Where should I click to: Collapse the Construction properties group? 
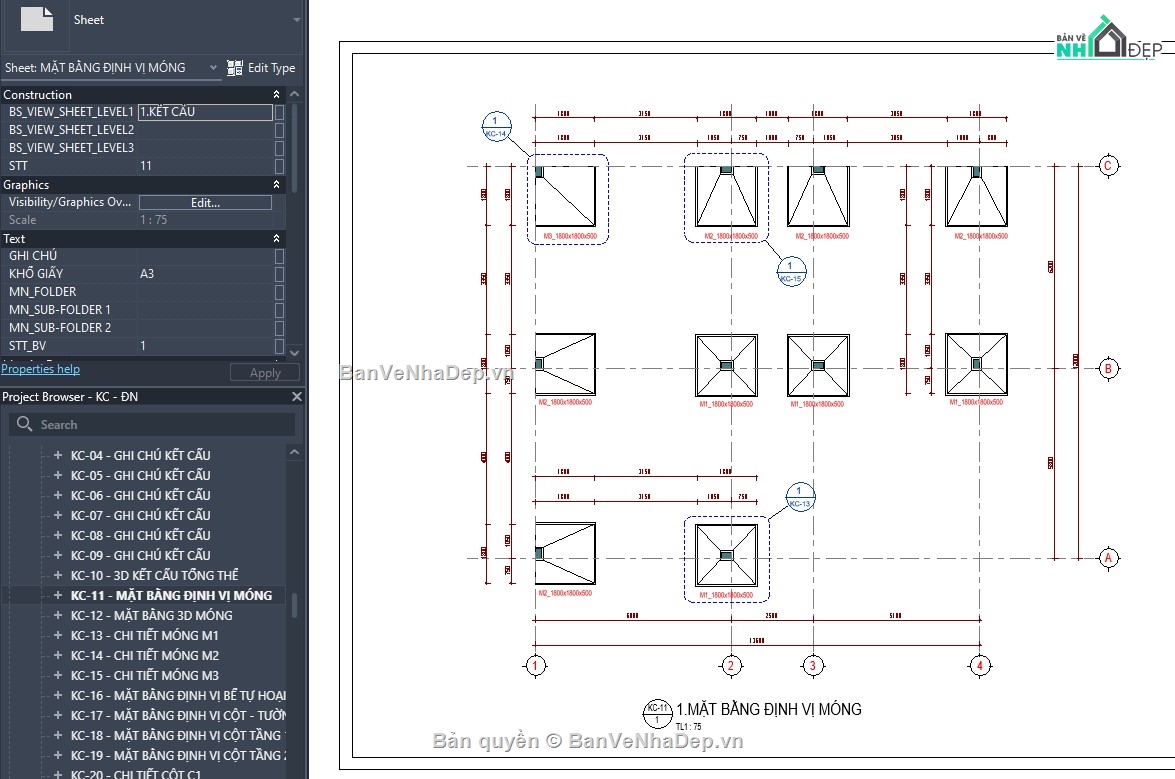[277, 94]
